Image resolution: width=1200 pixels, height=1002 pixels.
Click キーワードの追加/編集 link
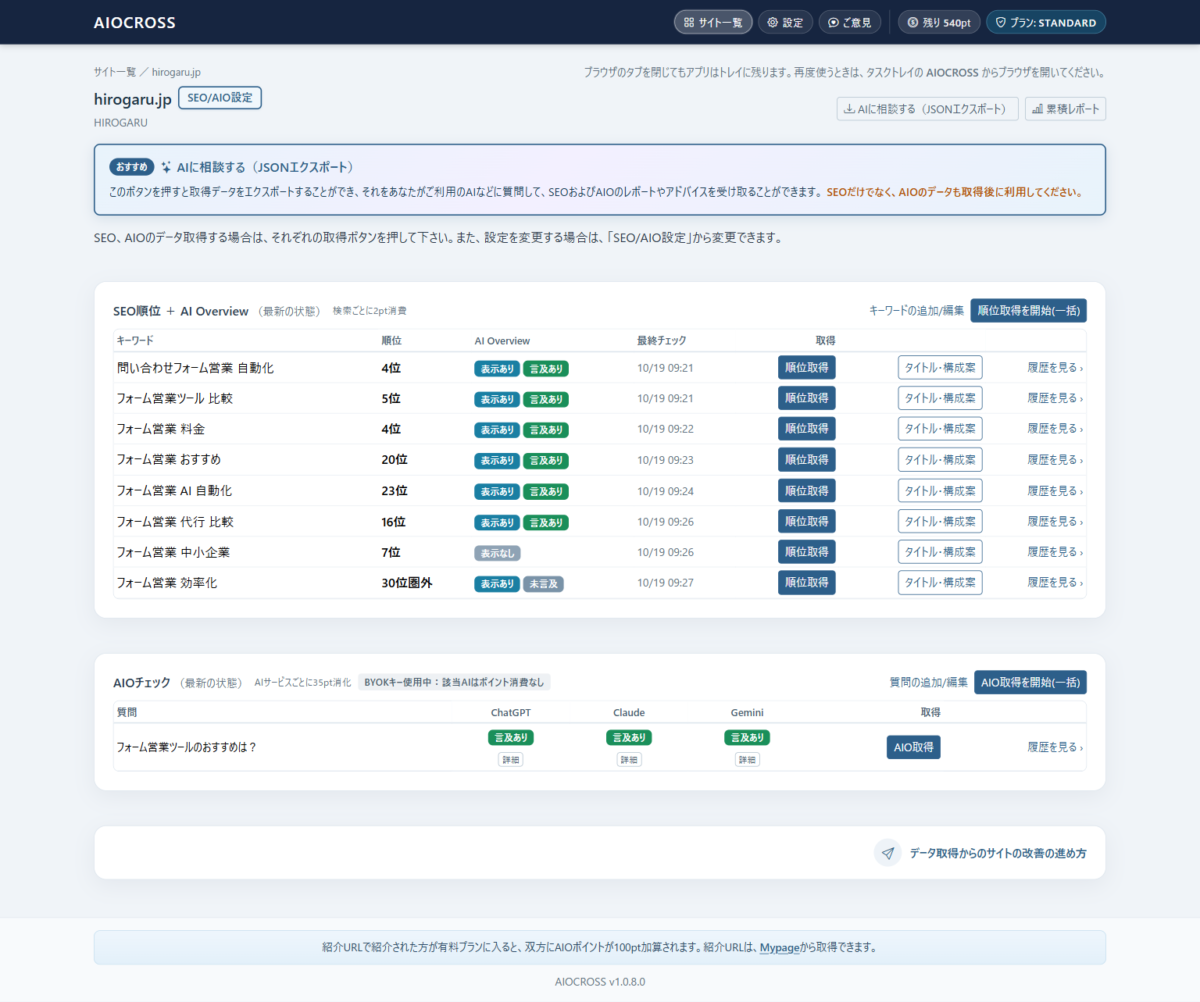917,311
